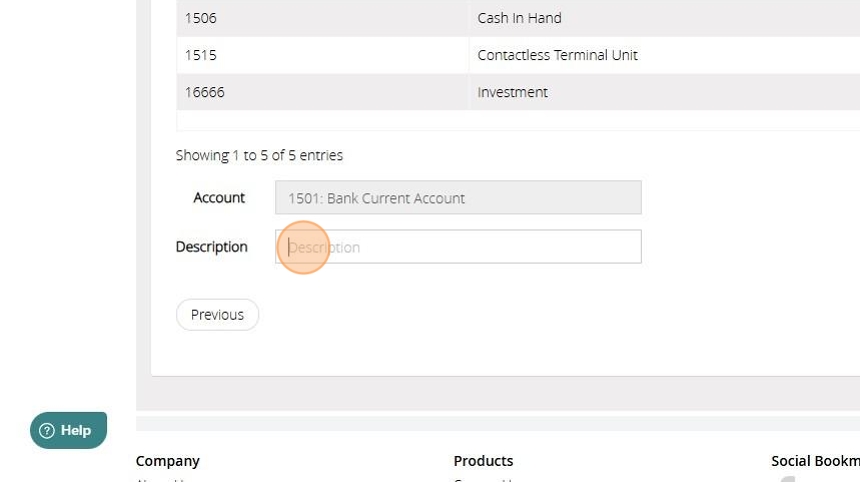The height and width of the screenshot is (482, 860).
Task: Click account code 16666 cell
Action: [205, 92]
